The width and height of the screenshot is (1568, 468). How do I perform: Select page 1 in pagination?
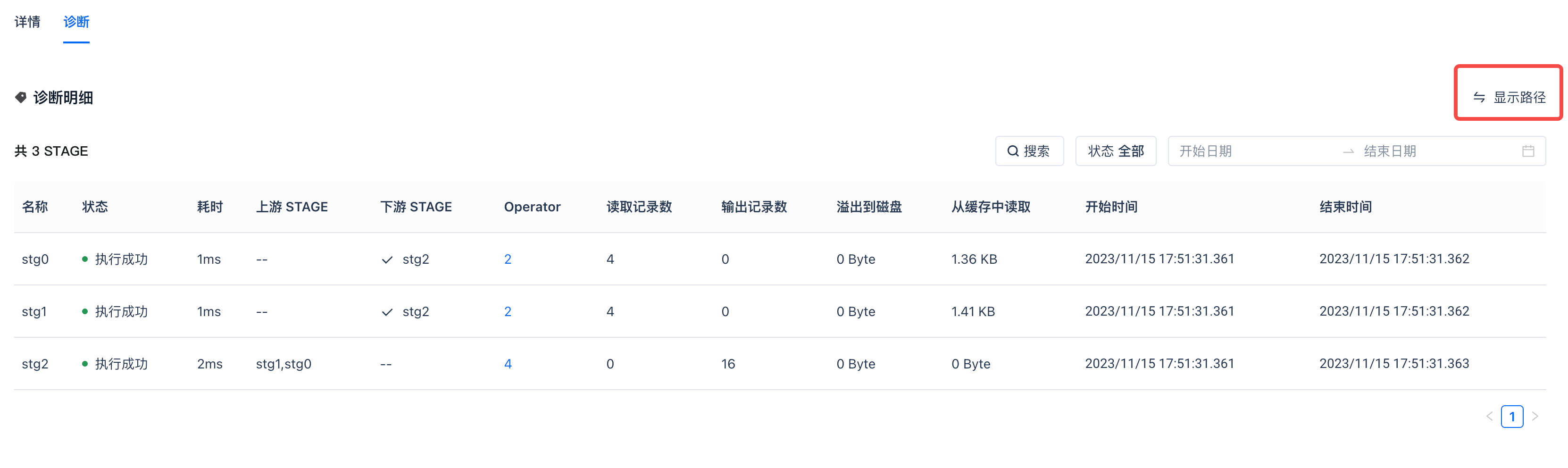1512,416
